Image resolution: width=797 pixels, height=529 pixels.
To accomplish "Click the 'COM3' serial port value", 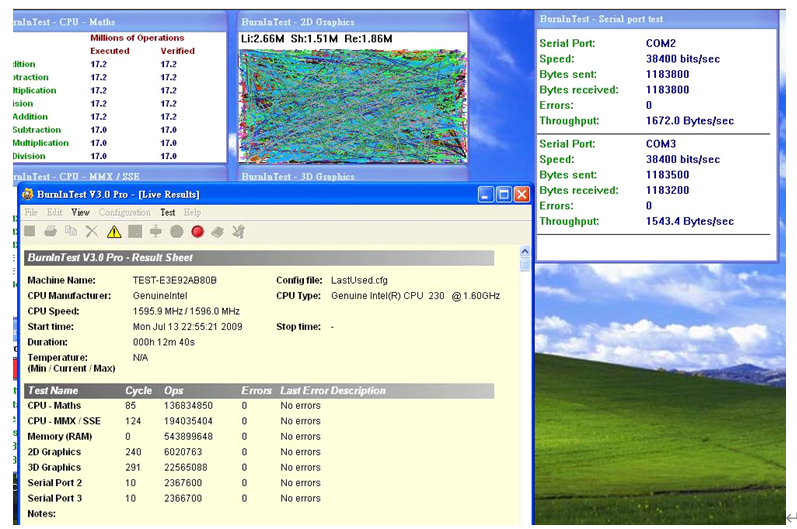I will [x=661, y=144].
